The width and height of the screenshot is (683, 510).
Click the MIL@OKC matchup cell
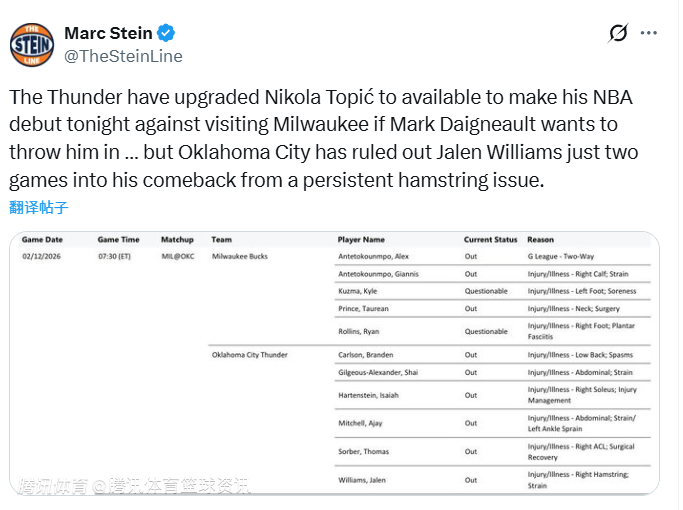tap(177, 256)
